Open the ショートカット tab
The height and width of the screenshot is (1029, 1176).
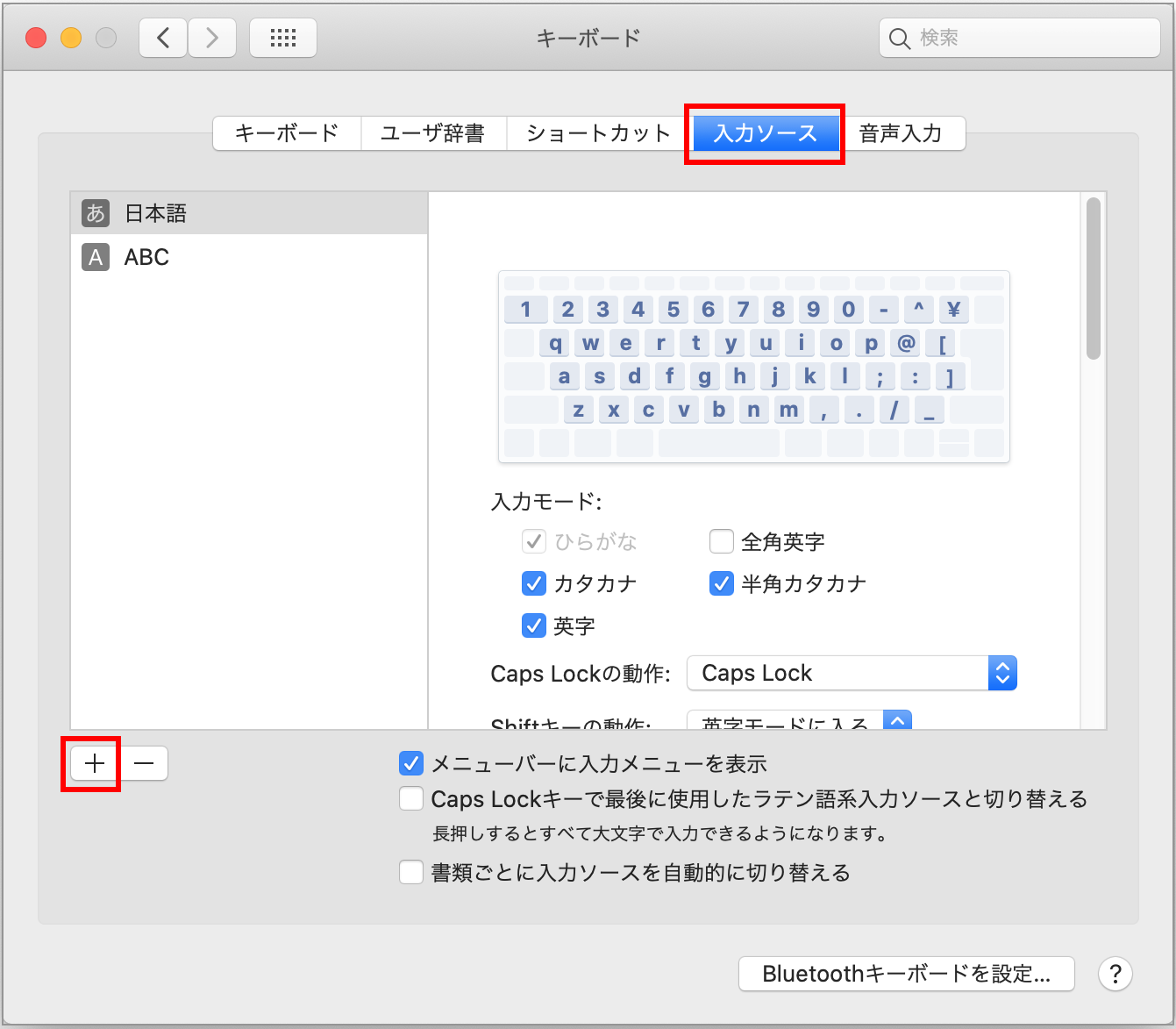coord(598,133)
